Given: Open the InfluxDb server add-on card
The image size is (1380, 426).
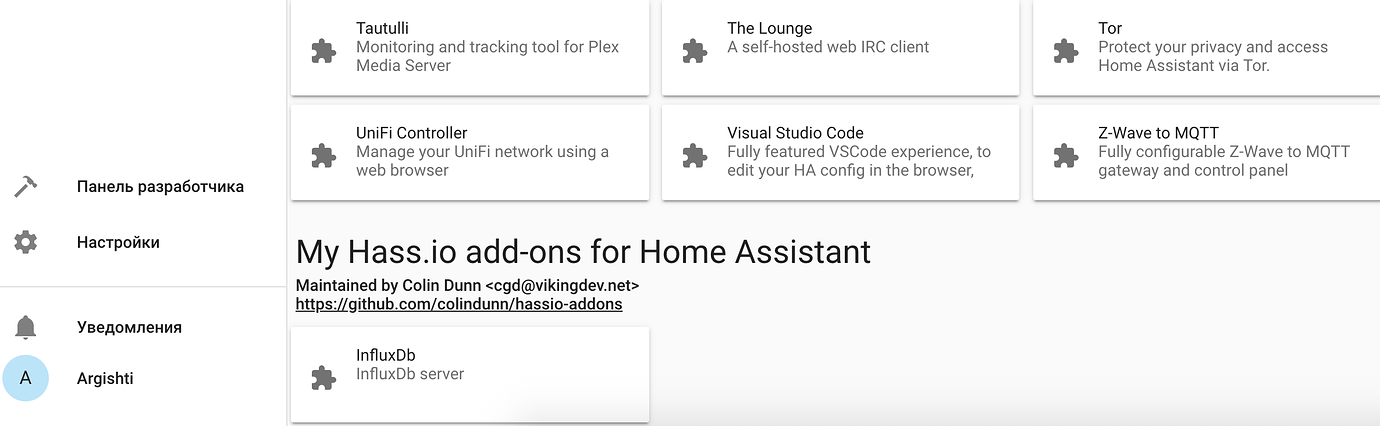Looking at the screenshot, I should click(469, 374).
